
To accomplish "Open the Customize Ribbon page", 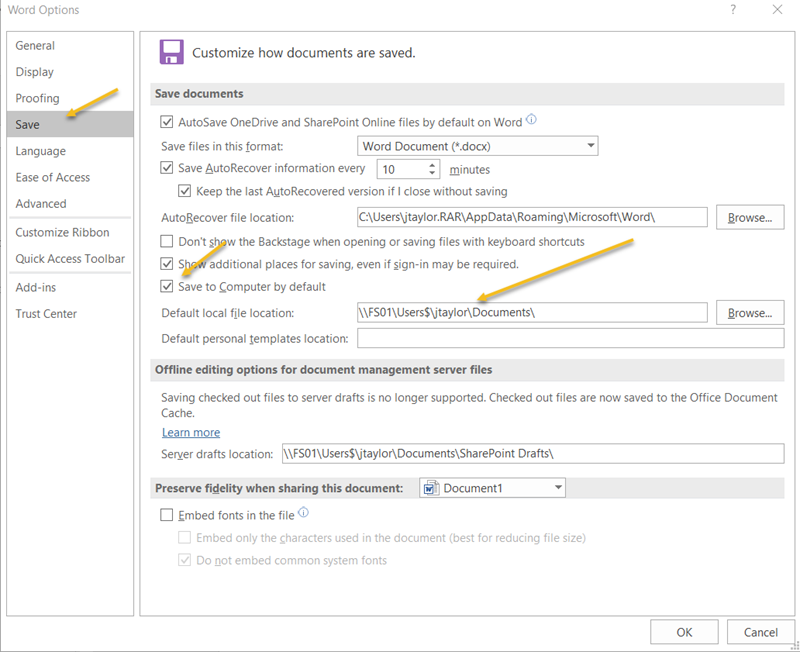I will coord(58,232).
